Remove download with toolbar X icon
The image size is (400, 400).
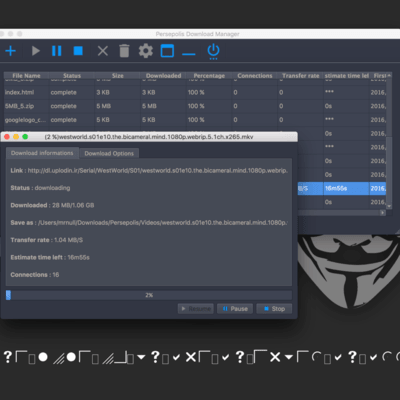pyautogui.click(x=103, y=51)
